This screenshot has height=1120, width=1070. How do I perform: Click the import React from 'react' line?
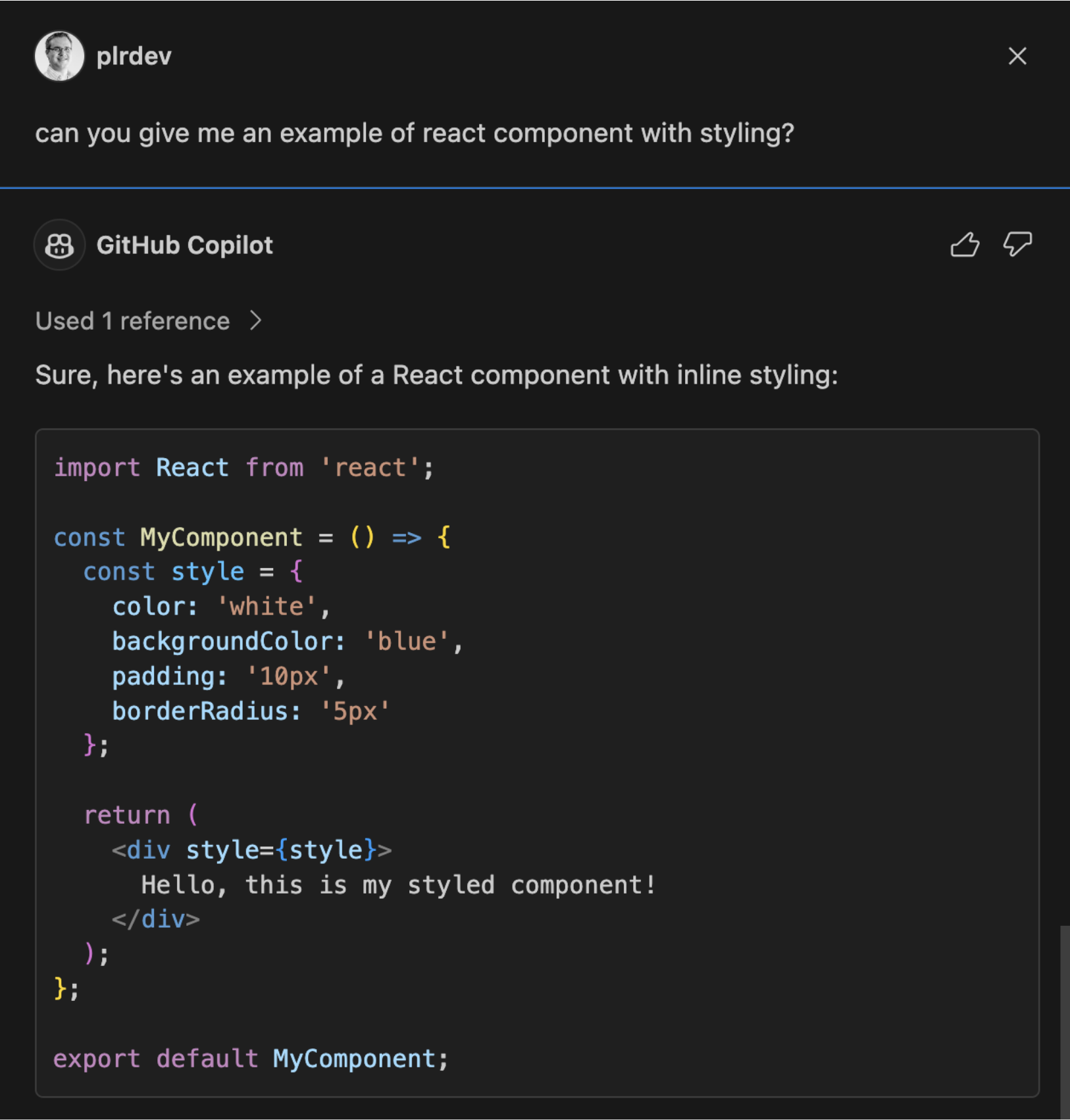click(243, 468)
